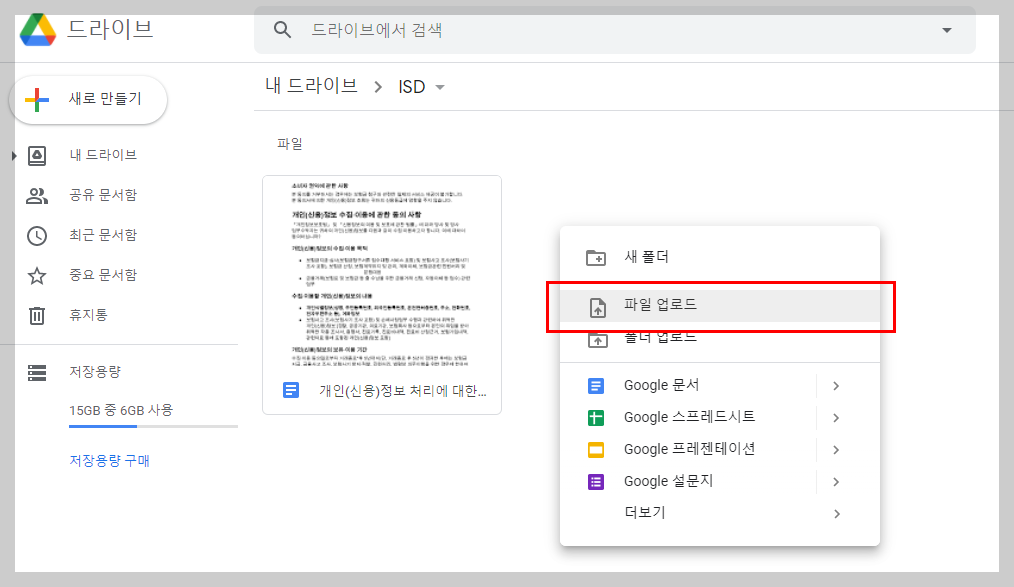This screenshot has height=587, width=1014.
Task: Select the Google 문서 icon in the menu
Action: [x=595, y=385]
